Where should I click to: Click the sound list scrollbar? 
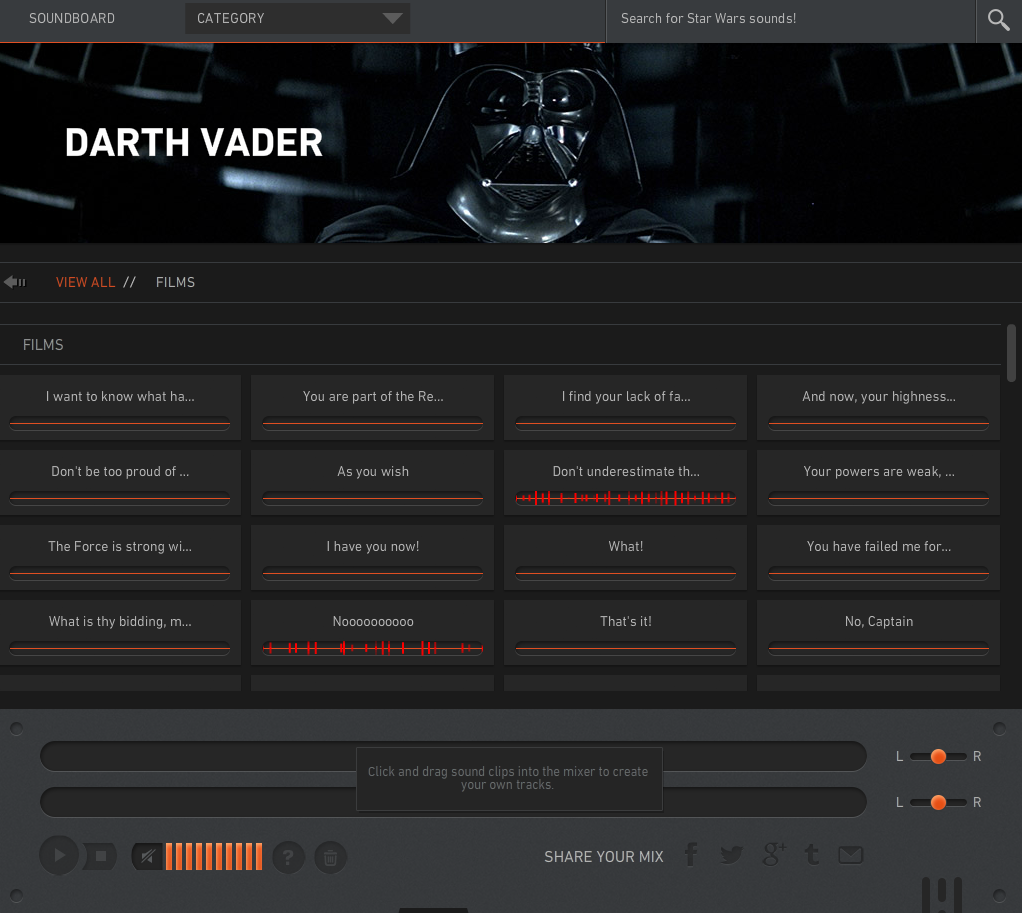click(1011, 353)
